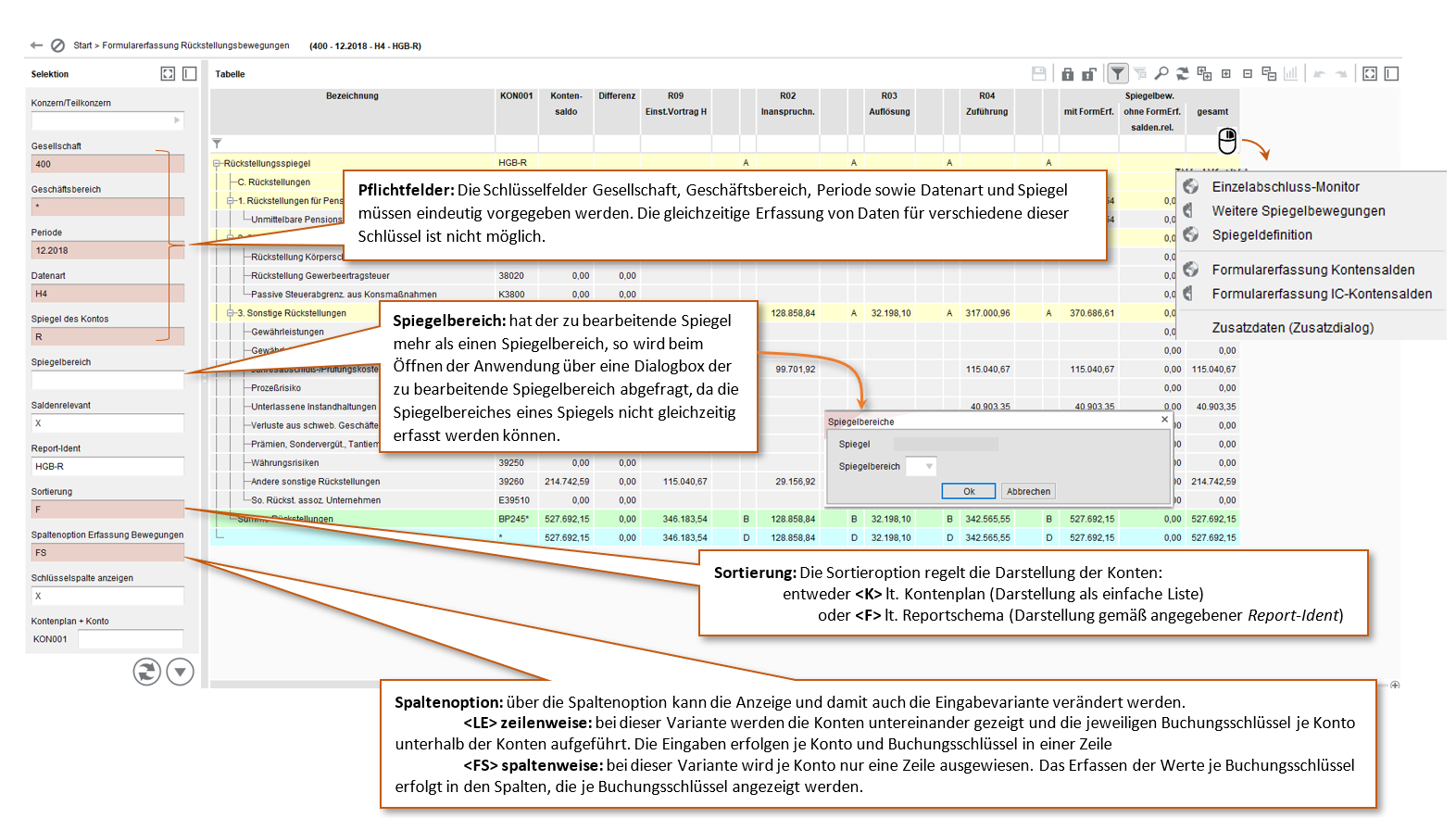Confirm the Spiegelbereiche dialog with Ok
Screen dimensions: 1456x818
(x=969, y=492)
